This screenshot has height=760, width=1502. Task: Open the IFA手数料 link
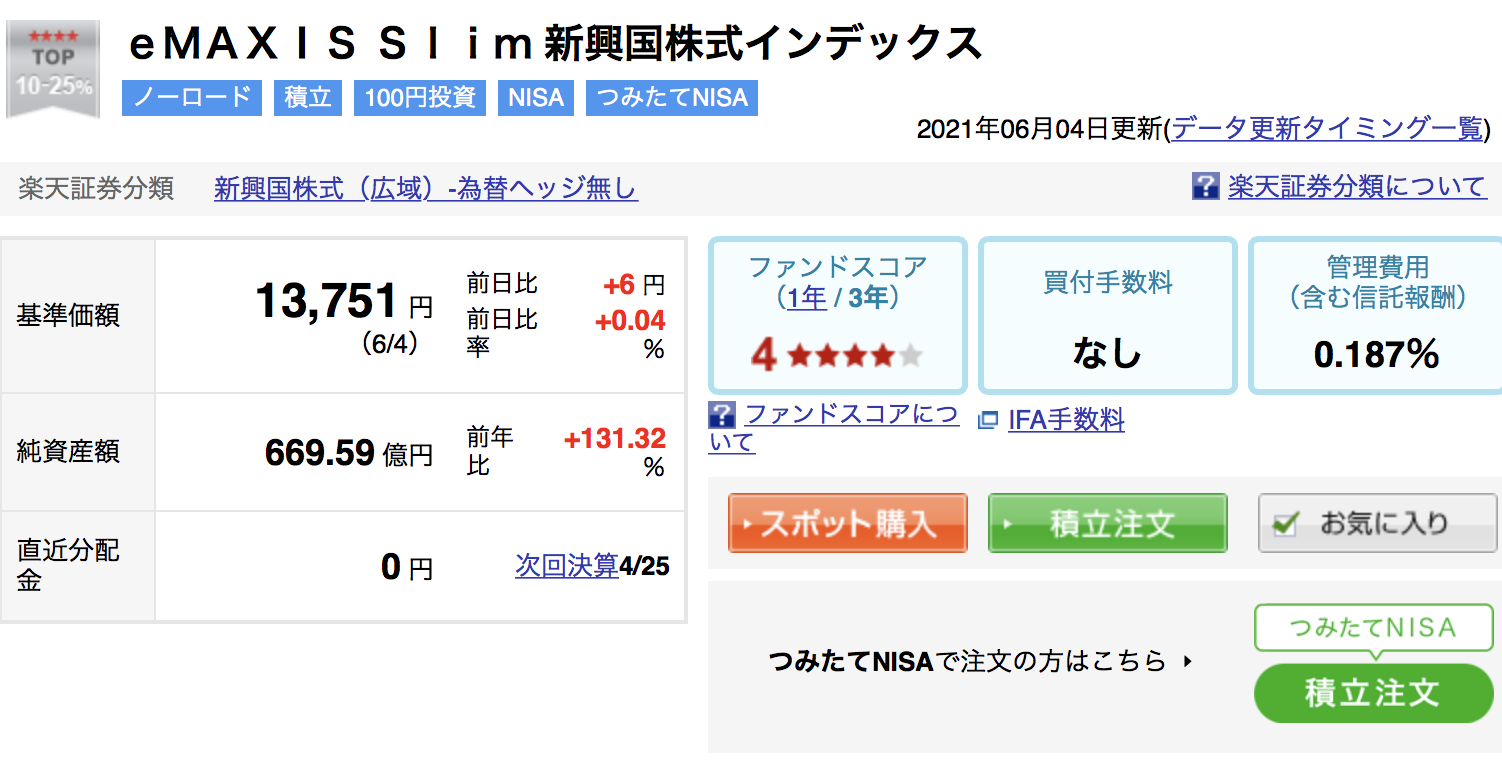click(1066, 419)
